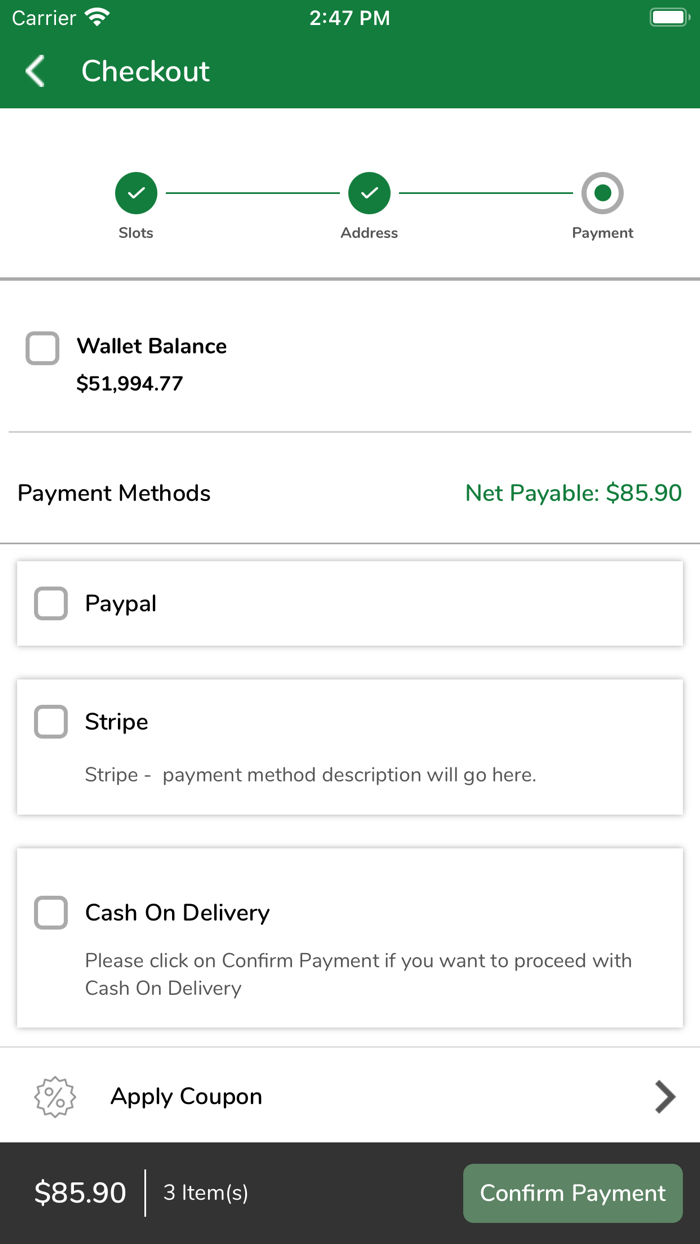Select the Payment step indicator circle
700x1244 pixels.
click(x=602, y=193)
